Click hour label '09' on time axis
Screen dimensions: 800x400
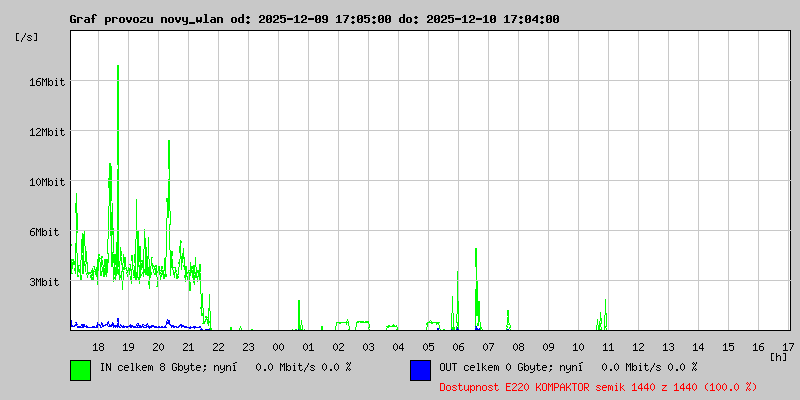[548, 347]
